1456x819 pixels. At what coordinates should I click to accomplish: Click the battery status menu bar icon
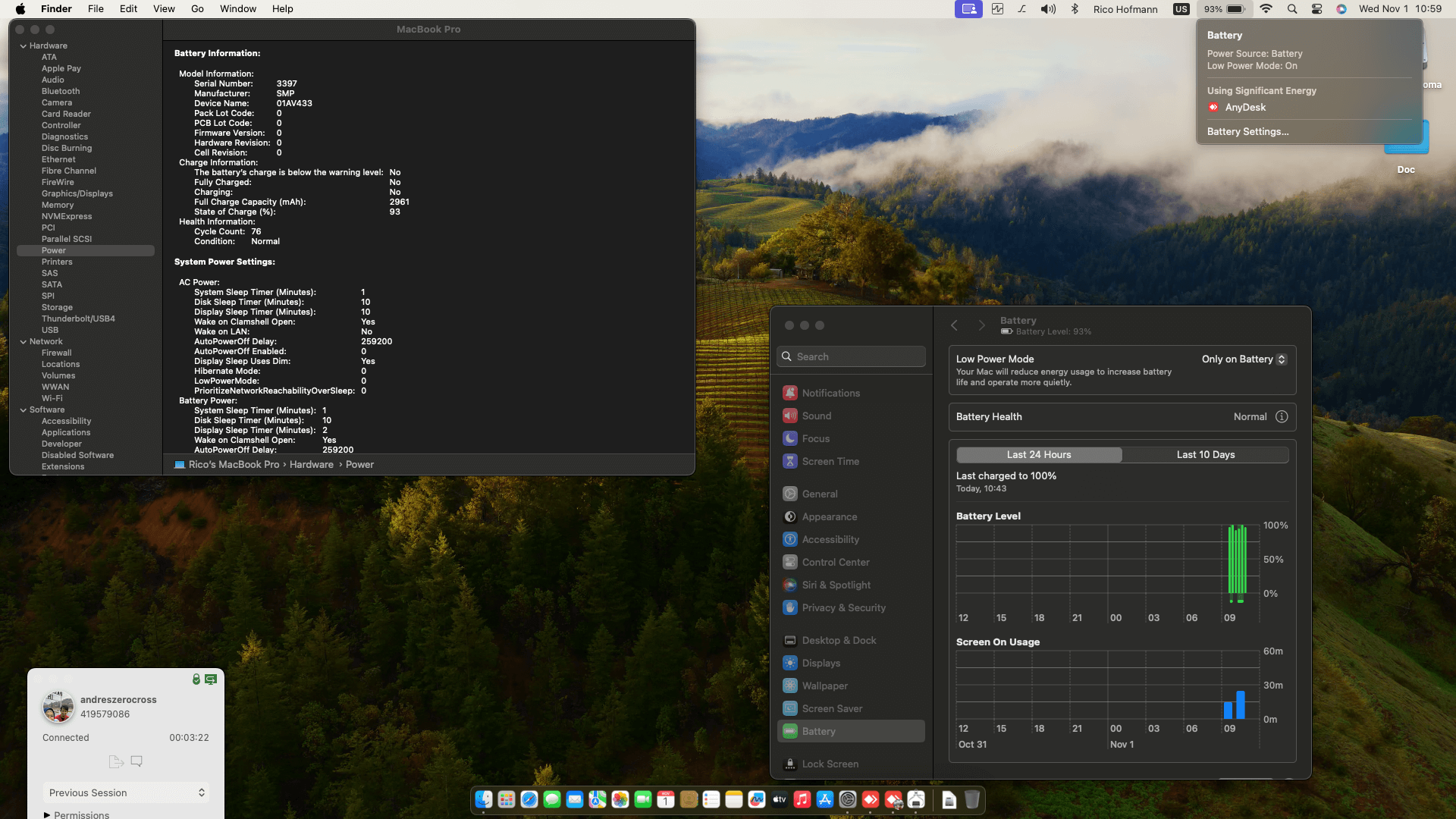coord(1225,9)
